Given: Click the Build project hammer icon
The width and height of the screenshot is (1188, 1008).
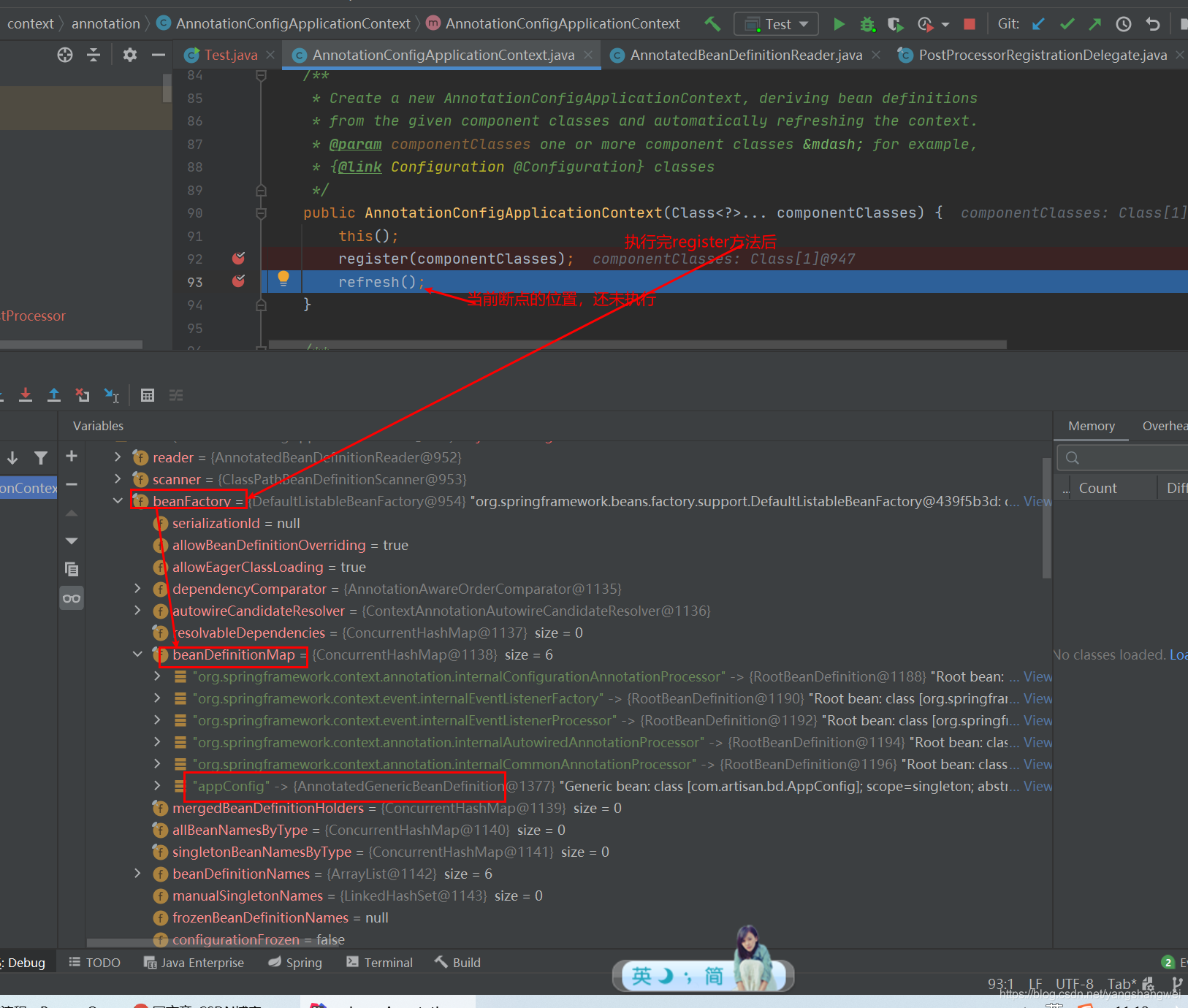Looking at the screenshot, I should [x=712, y=24].
